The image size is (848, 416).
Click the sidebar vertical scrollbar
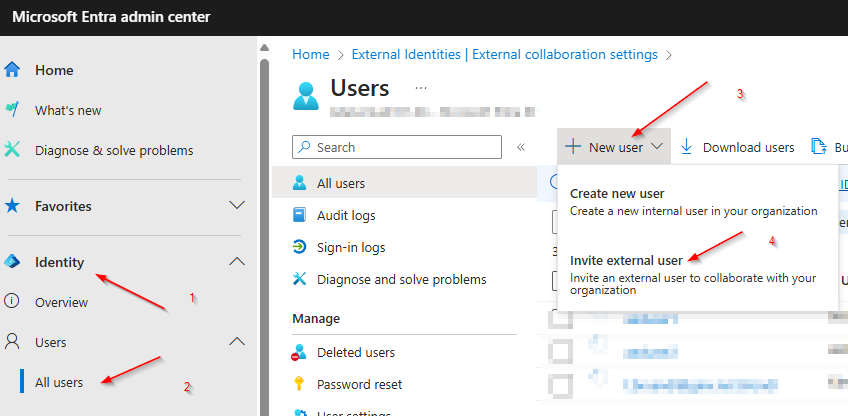point(264,236)
